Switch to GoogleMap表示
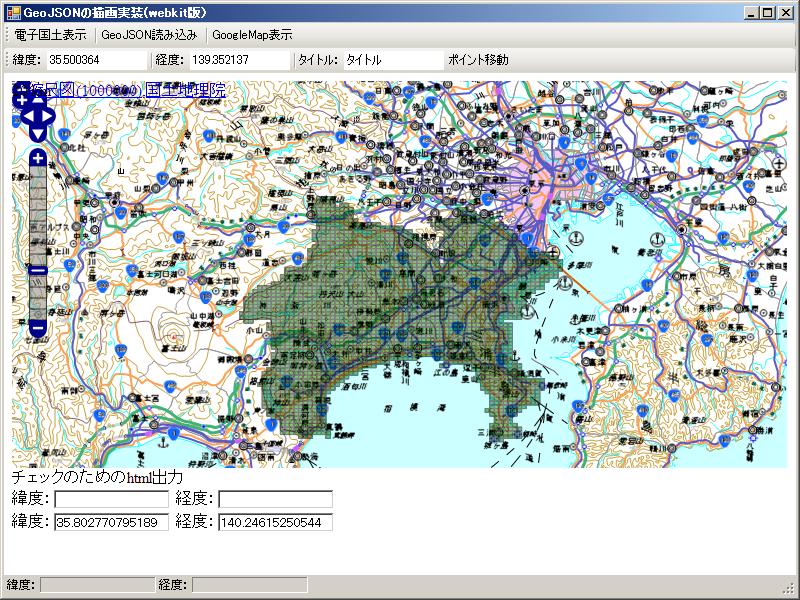The height and width of the screenshot is (600, 800). click(252, 34)
